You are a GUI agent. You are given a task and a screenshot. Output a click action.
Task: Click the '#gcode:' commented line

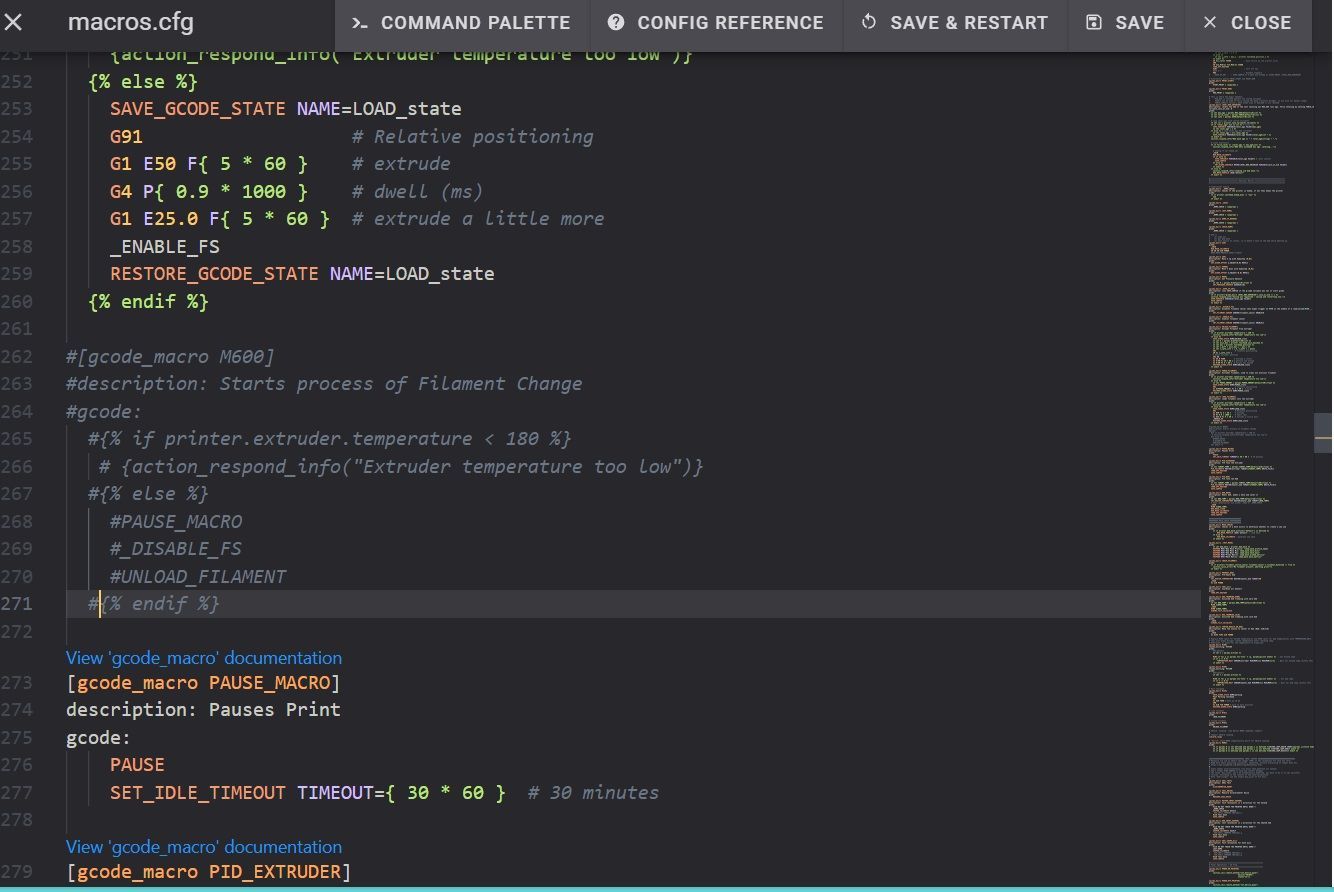point(104,411)
